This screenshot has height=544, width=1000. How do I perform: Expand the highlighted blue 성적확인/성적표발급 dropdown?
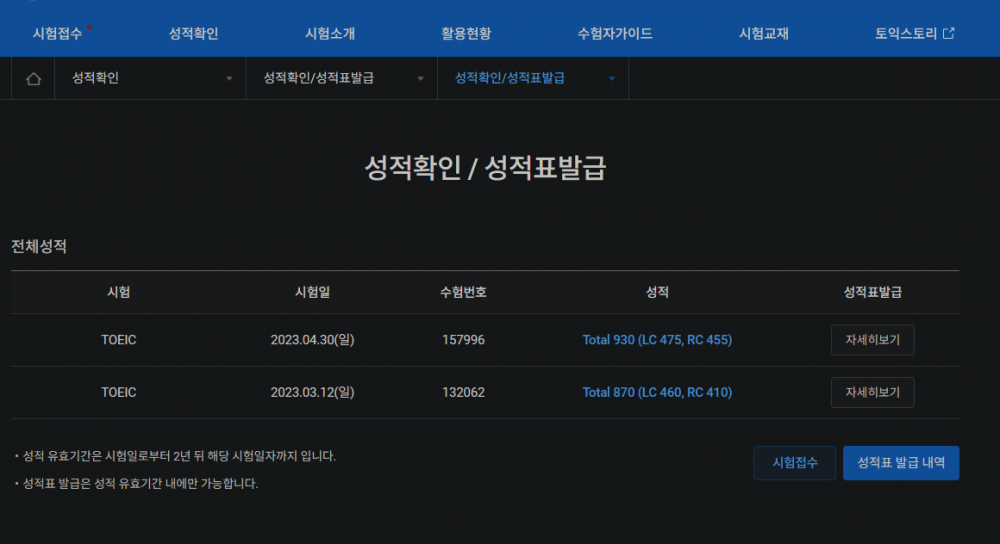click(x=533, y=78)
